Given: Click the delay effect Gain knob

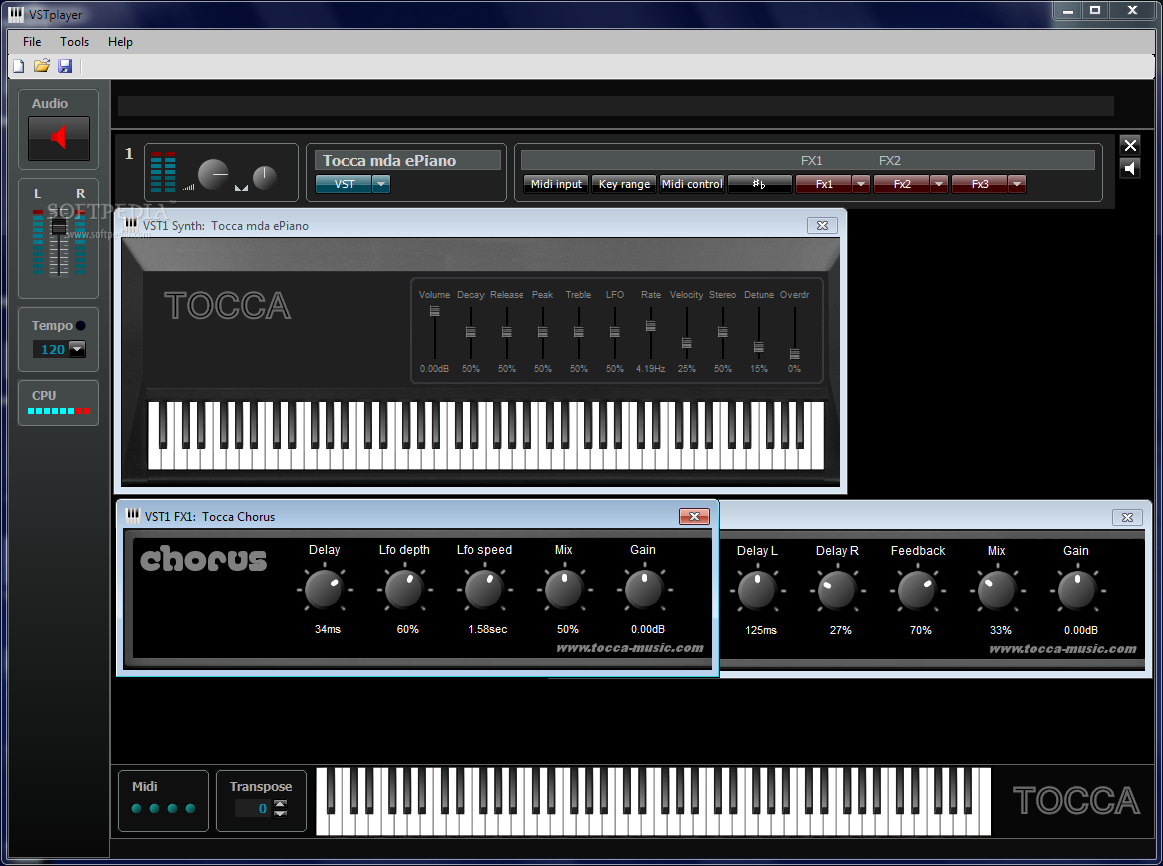Looking at the screenshot, I should tap(1076, 591).
